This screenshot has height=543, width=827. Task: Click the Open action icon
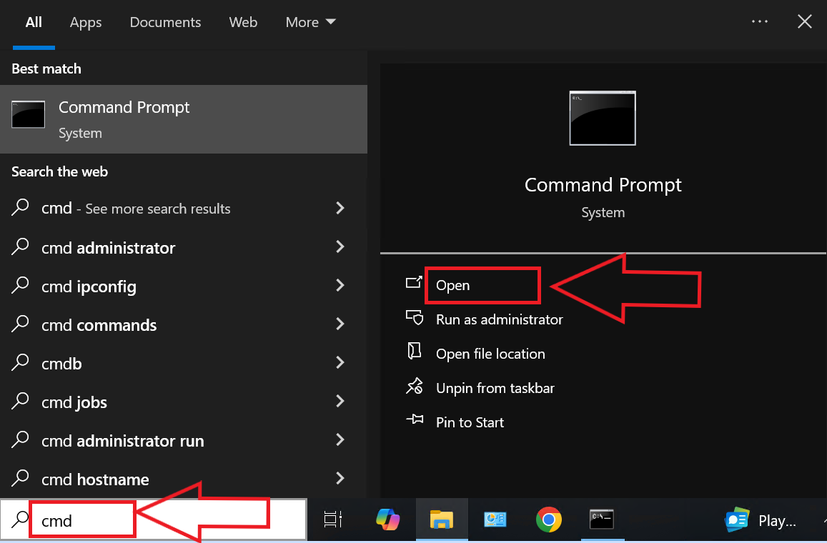coord(414,283)
